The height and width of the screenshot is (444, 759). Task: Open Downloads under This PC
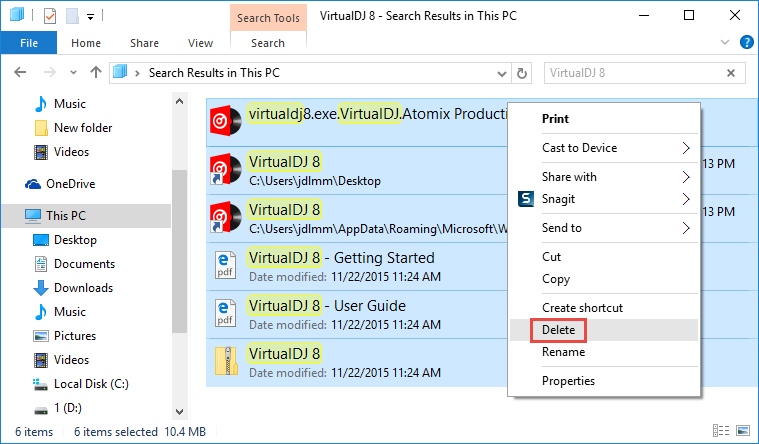click(73, 288)
